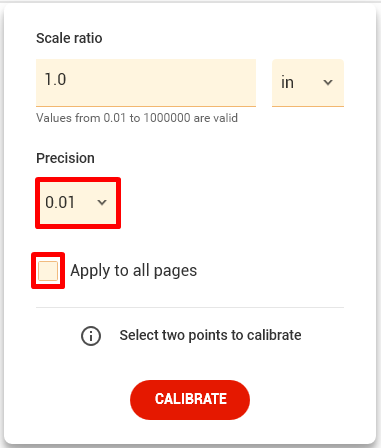Click the 1.0 value in the scale ratio field
381x448 pixels.
coord(55,79)
